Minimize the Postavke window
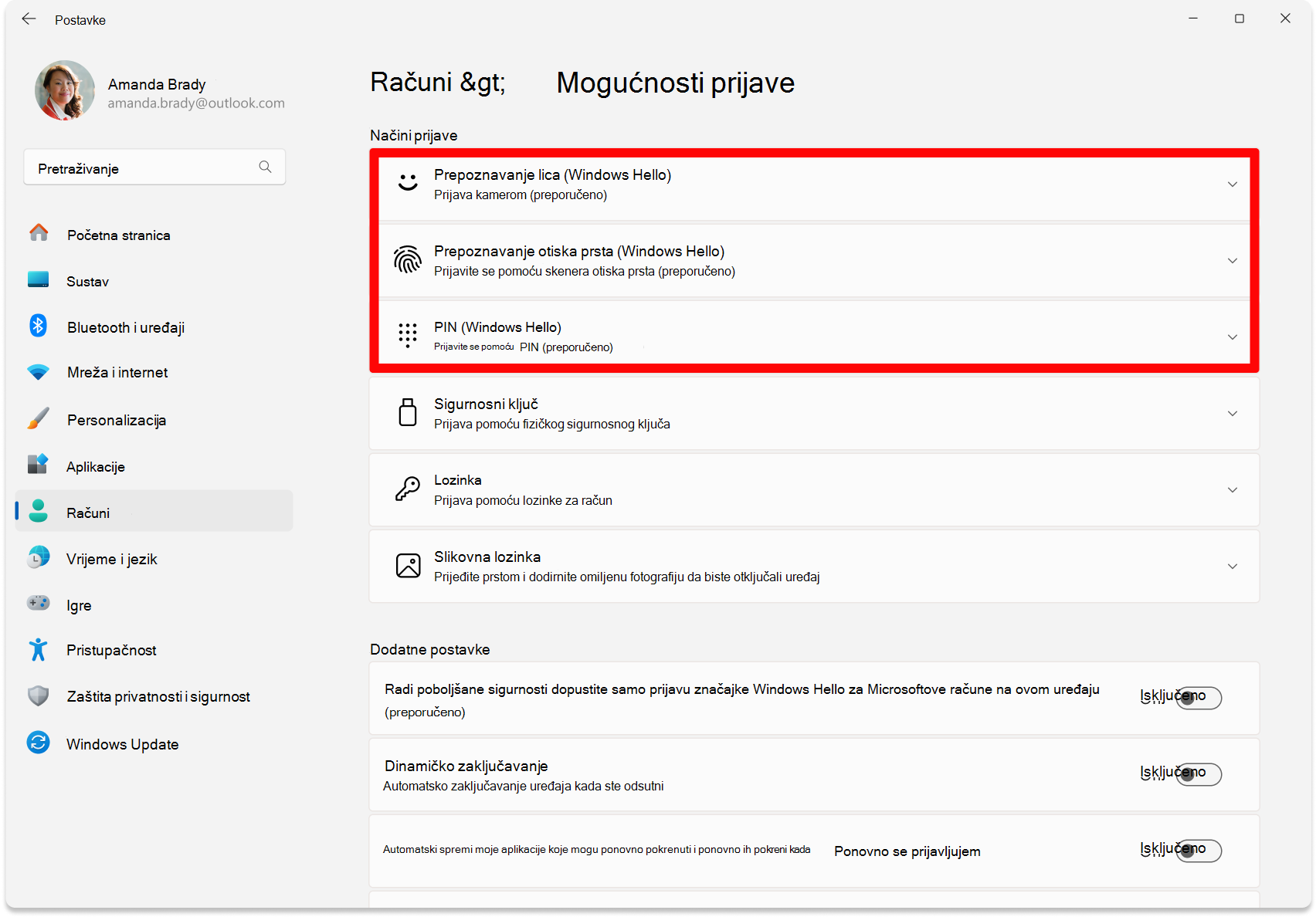Screen dimensions: 1316x917 coord(1193,19)
